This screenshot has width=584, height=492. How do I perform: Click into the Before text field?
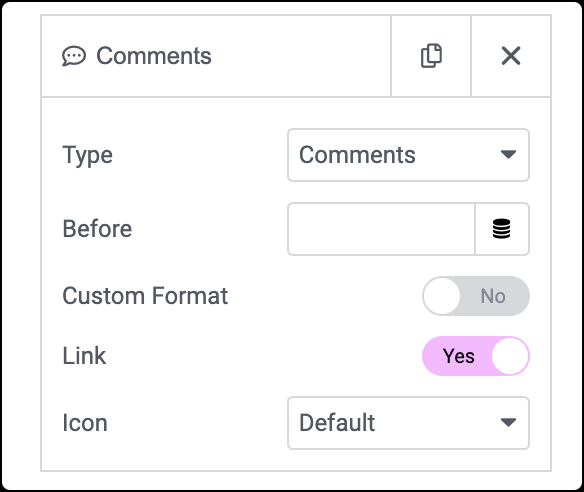tap(381, 229)
